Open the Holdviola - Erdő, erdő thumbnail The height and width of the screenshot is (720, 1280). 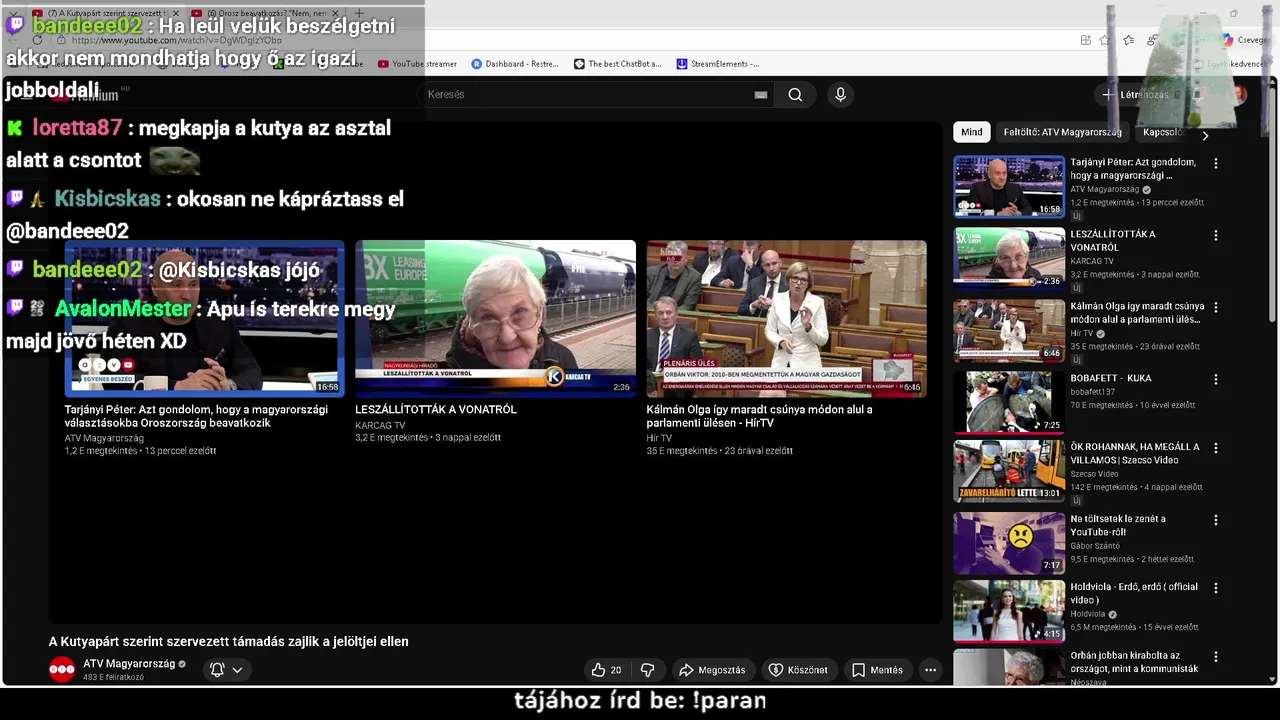pos(1009,611)
